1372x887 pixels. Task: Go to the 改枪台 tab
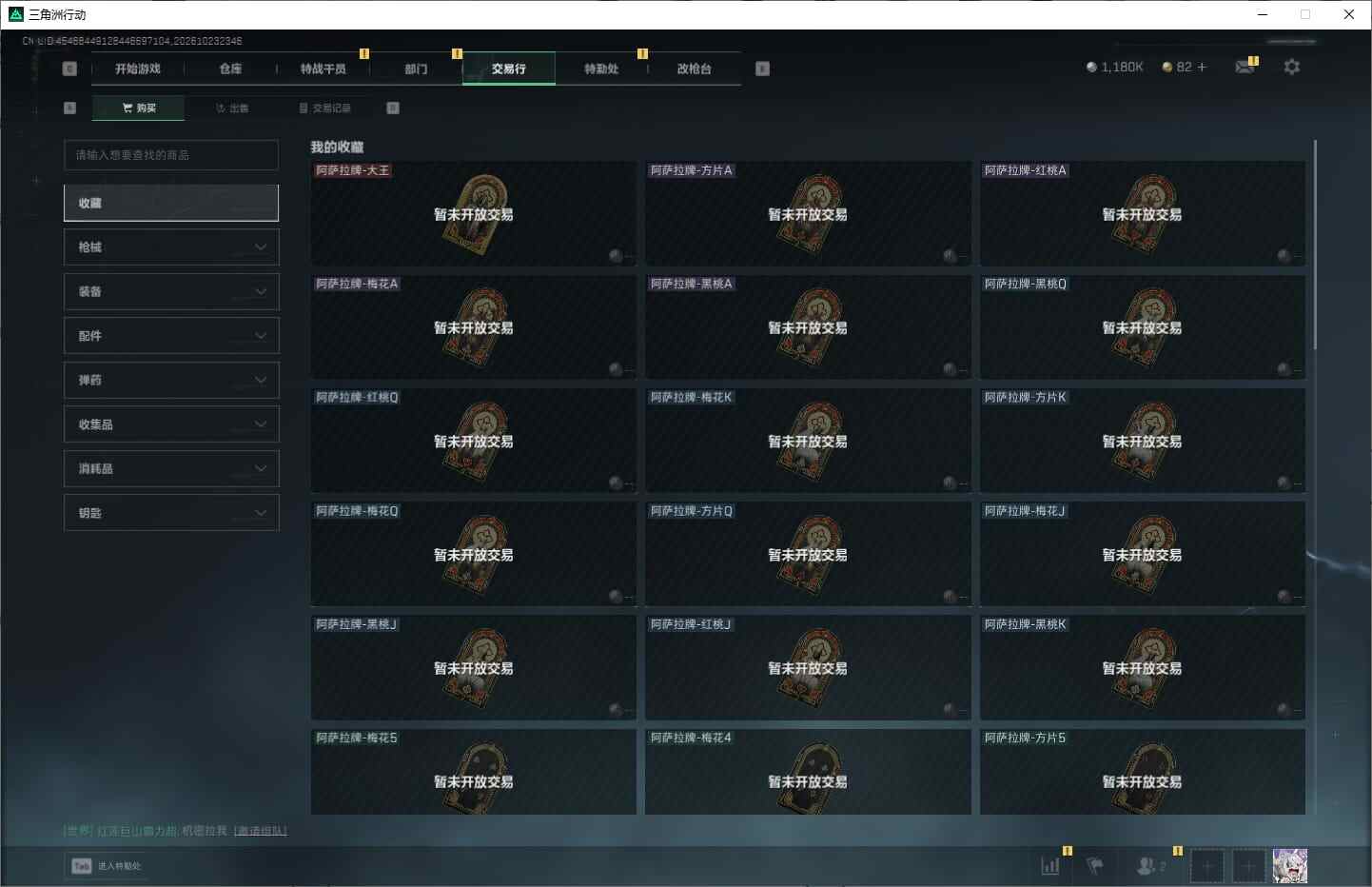point(695,69)
